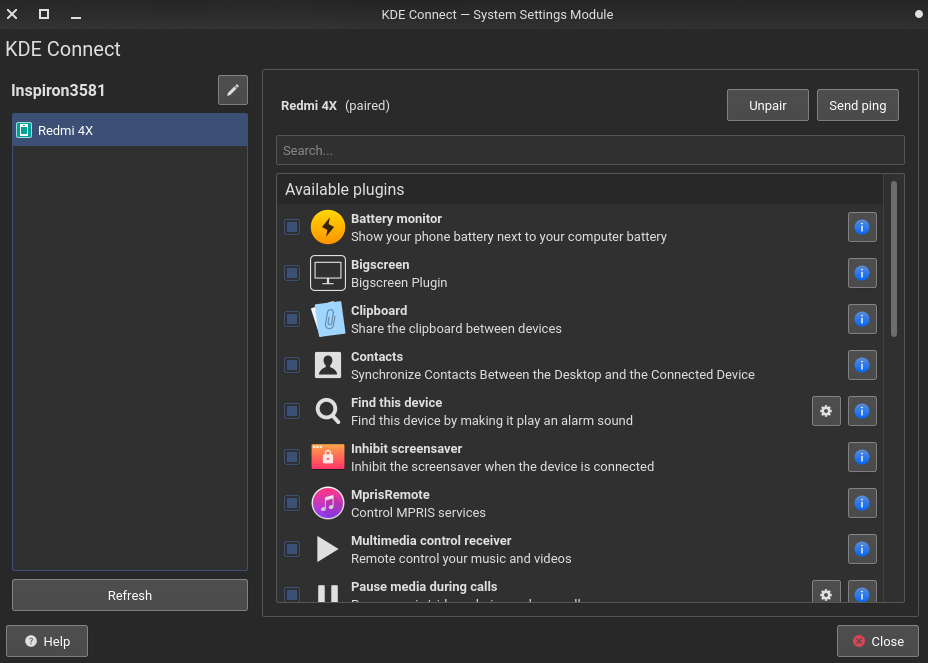This screenshot has height=663, width=928.
Task: Click the Multimedia control play icon
Action: pyautogui.click(x=327, y=549)
